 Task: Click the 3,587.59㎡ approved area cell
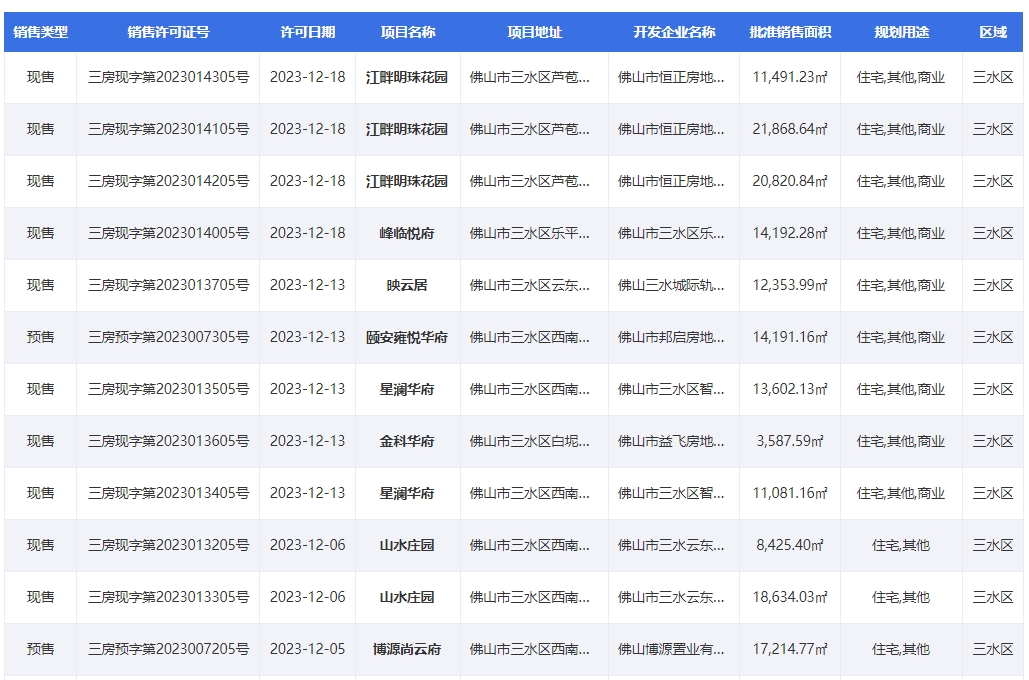[790, 441]
